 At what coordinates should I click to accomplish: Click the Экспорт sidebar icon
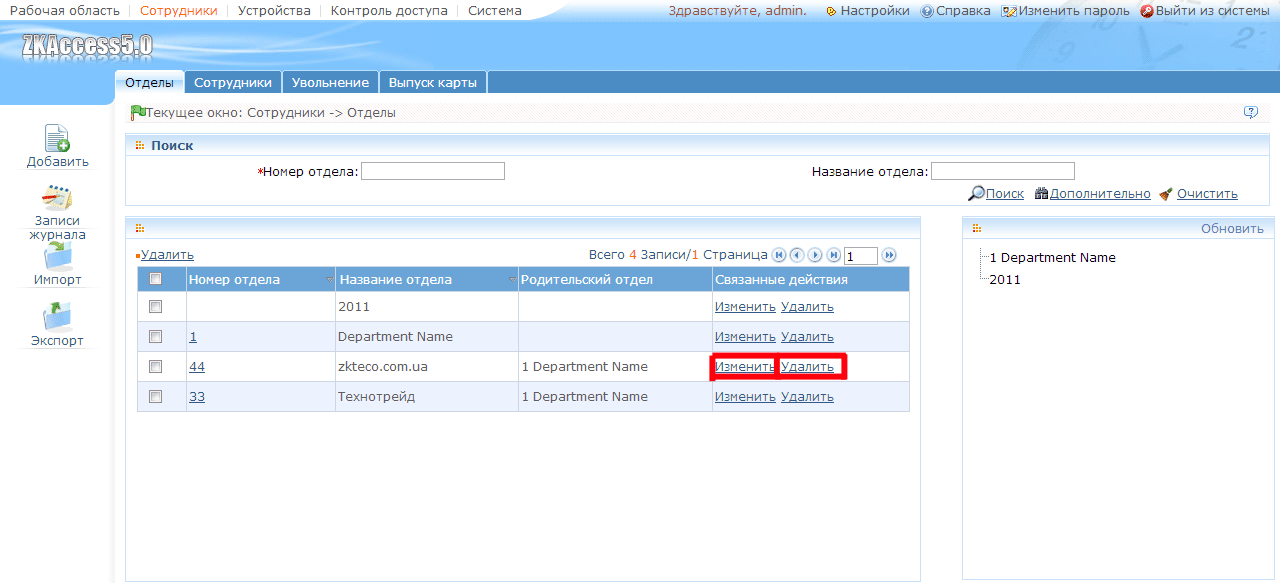coord(57,316)
